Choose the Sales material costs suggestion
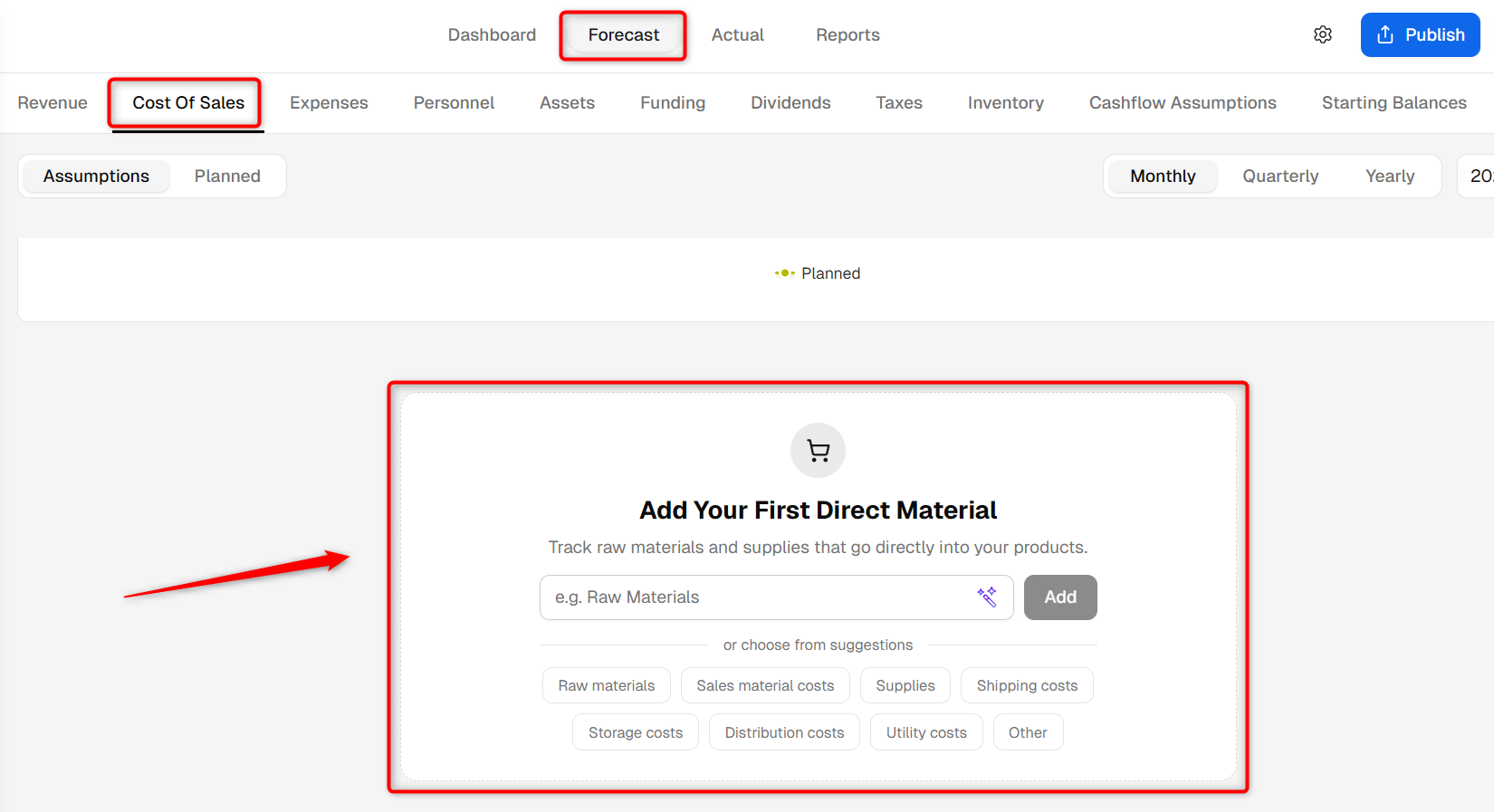The width and height of the screenshot is (1494, 812). click(x=765, y=685)
